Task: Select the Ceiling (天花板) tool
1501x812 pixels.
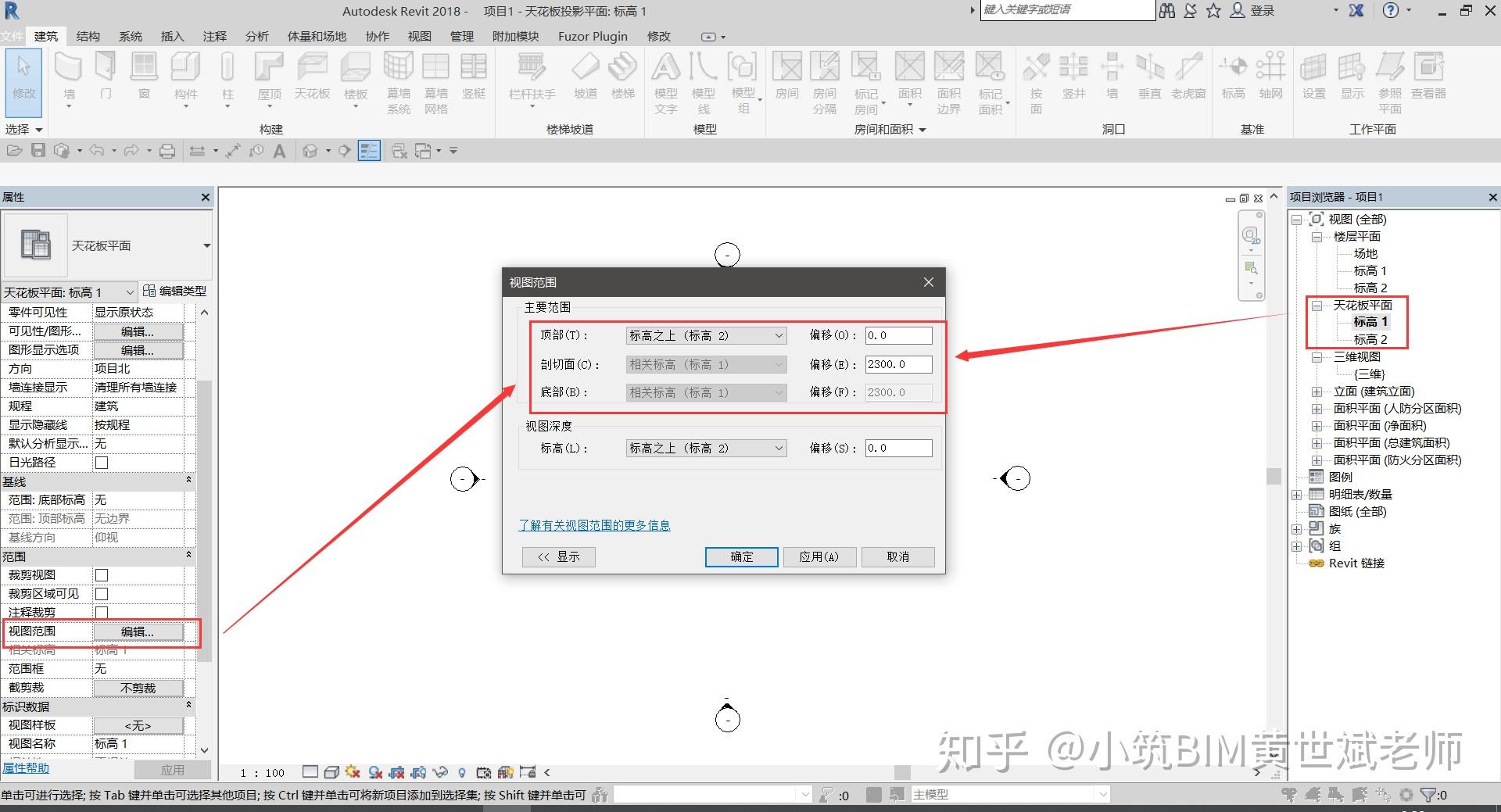Action: (x=312, y=77)
